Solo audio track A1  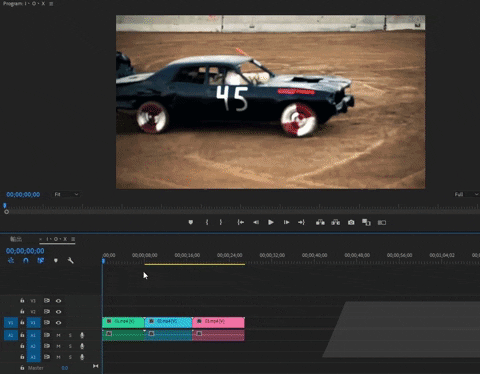[x=70, y=335]
